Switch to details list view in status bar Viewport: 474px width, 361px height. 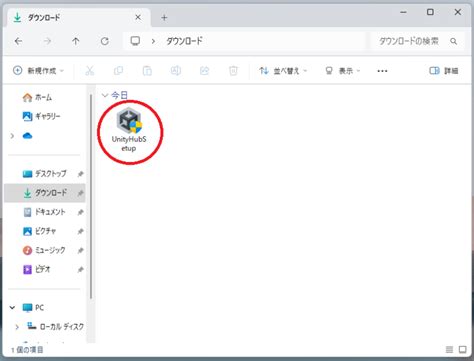coord(449,349)
